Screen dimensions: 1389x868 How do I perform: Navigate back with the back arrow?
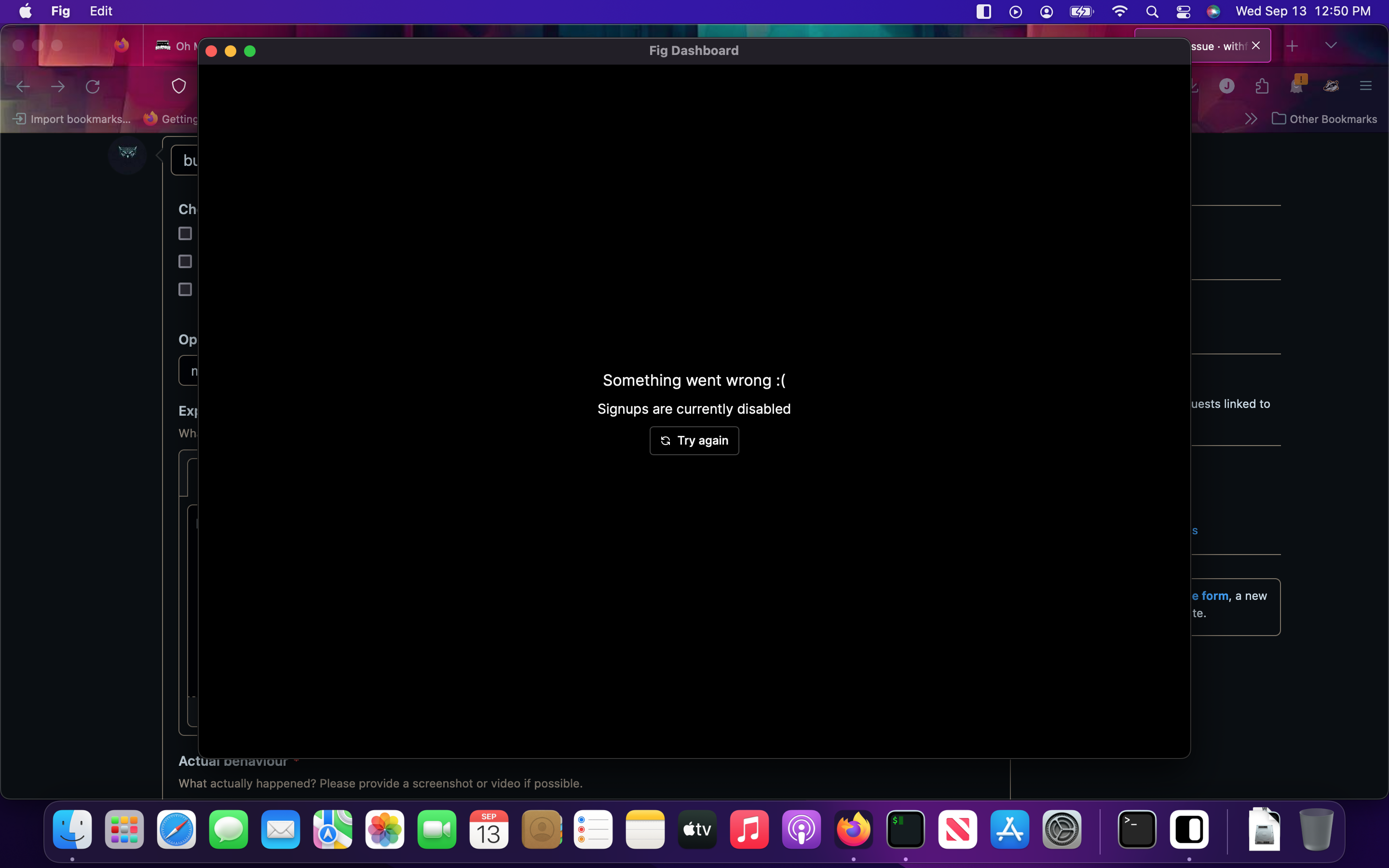tap(23, 86)
